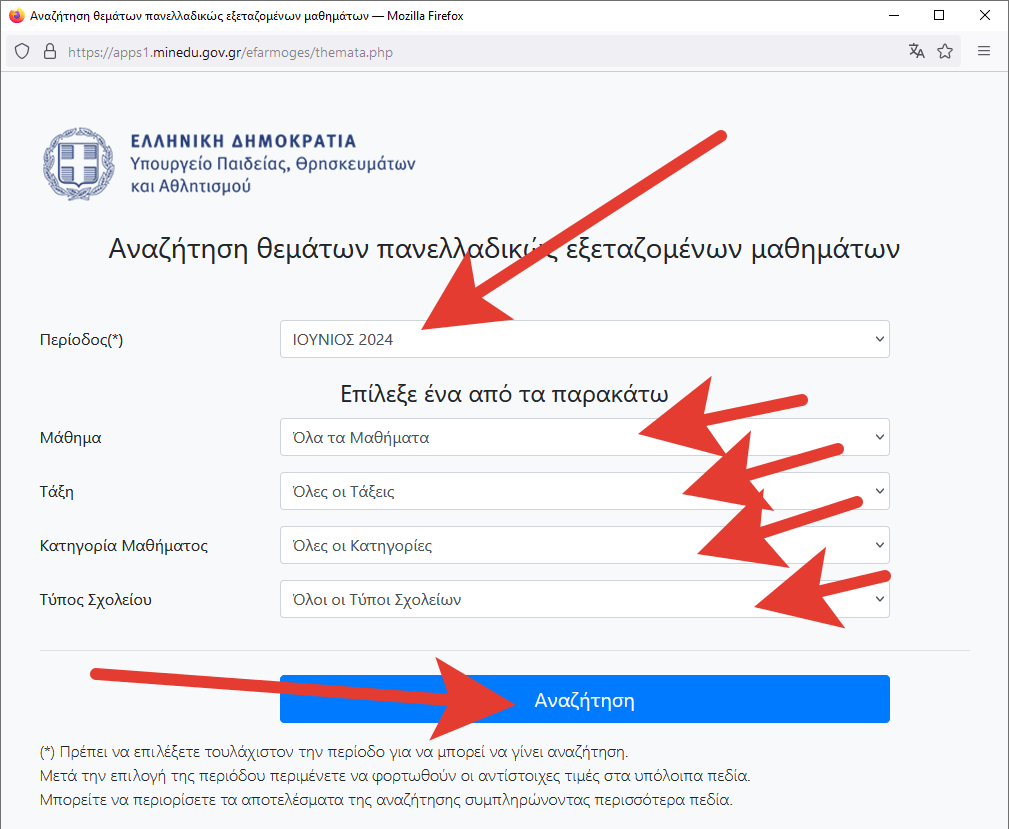Click the translate page icon
Viewport: 1009px width, 829px height.
coord(916,51)
